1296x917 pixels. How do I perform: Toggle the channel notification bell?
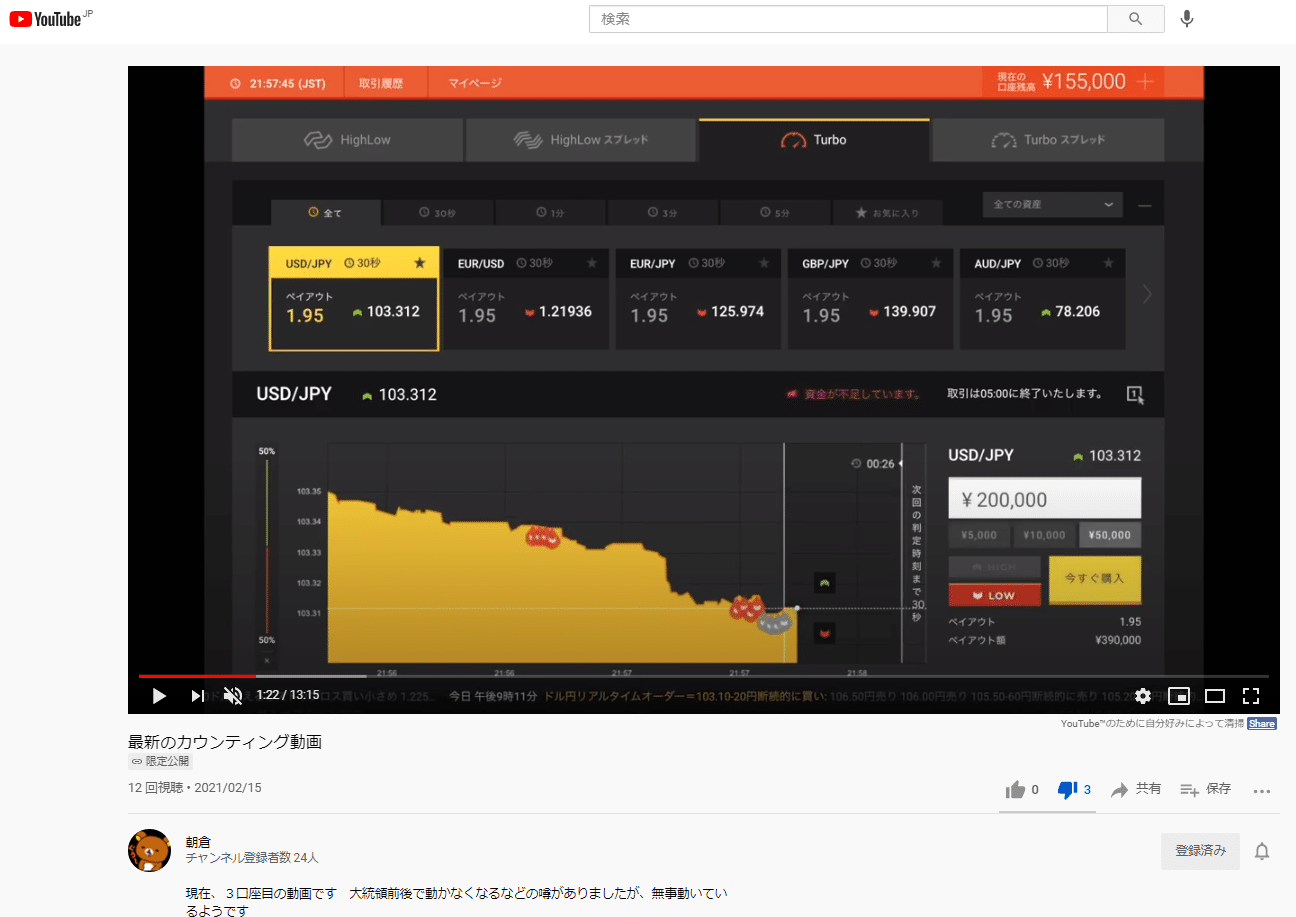1261,849
